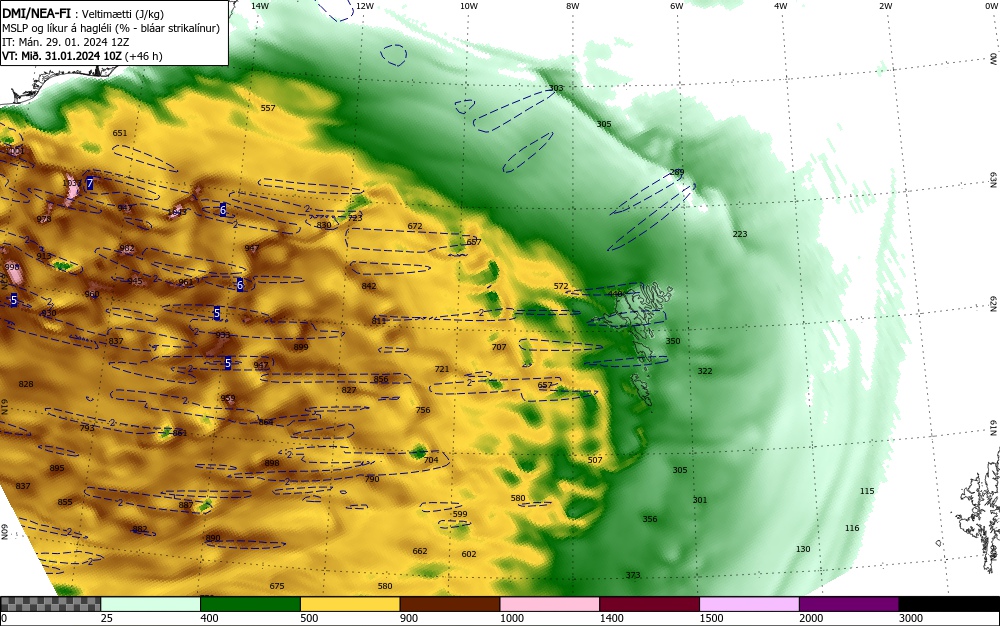Click the '223' map value

point(740,234)
